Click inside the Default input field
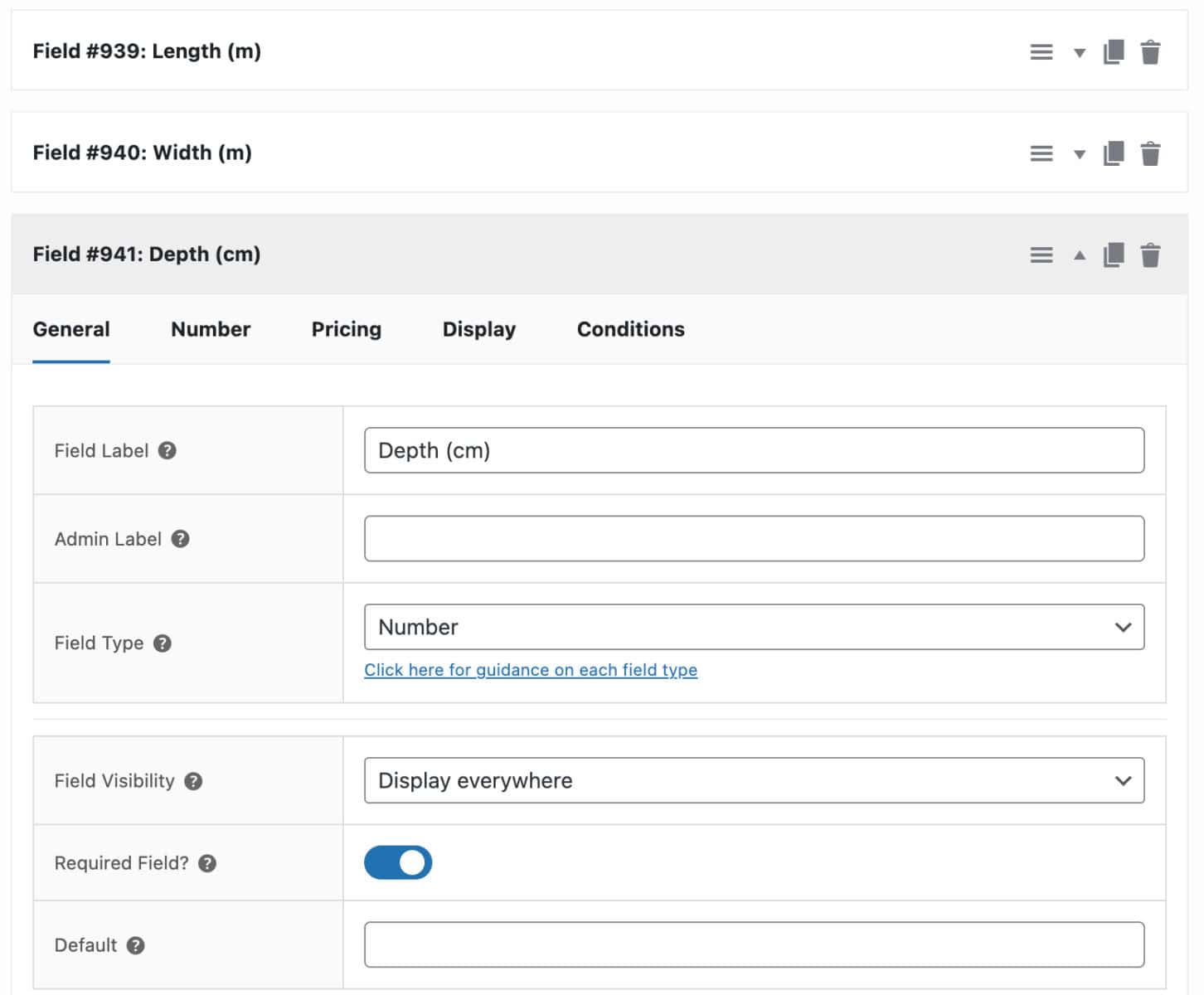The image size is (1204, 995). point(754,944)
